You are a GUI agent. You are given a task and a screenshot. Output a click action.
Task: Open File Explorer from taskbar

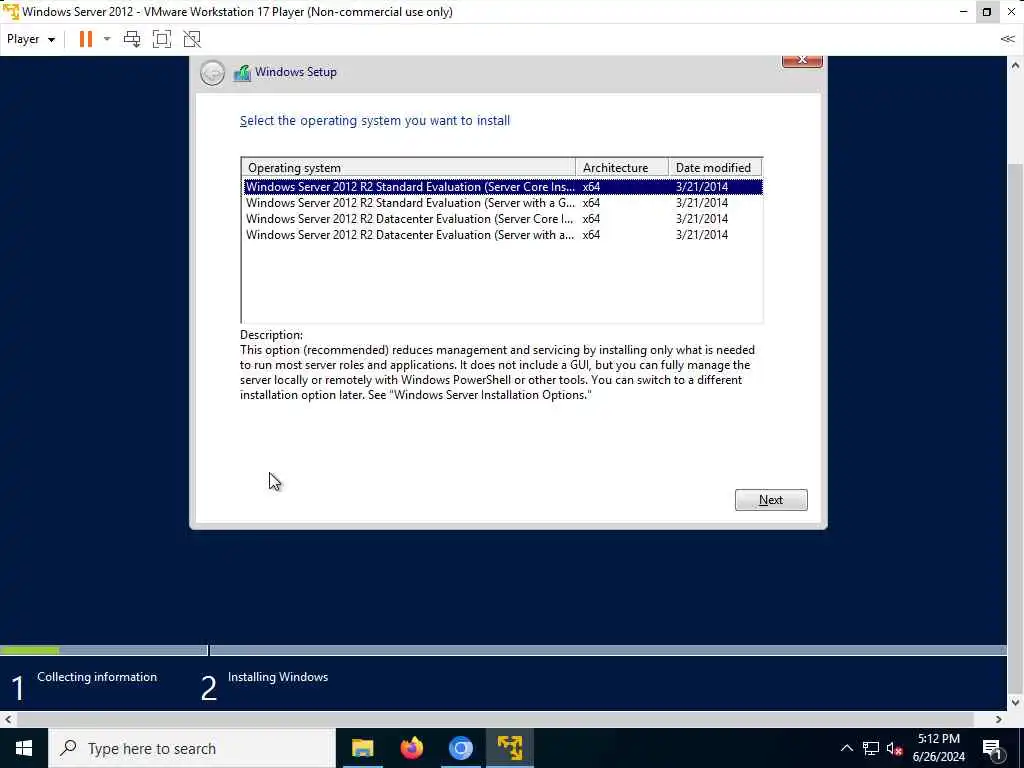click(362, 748)
